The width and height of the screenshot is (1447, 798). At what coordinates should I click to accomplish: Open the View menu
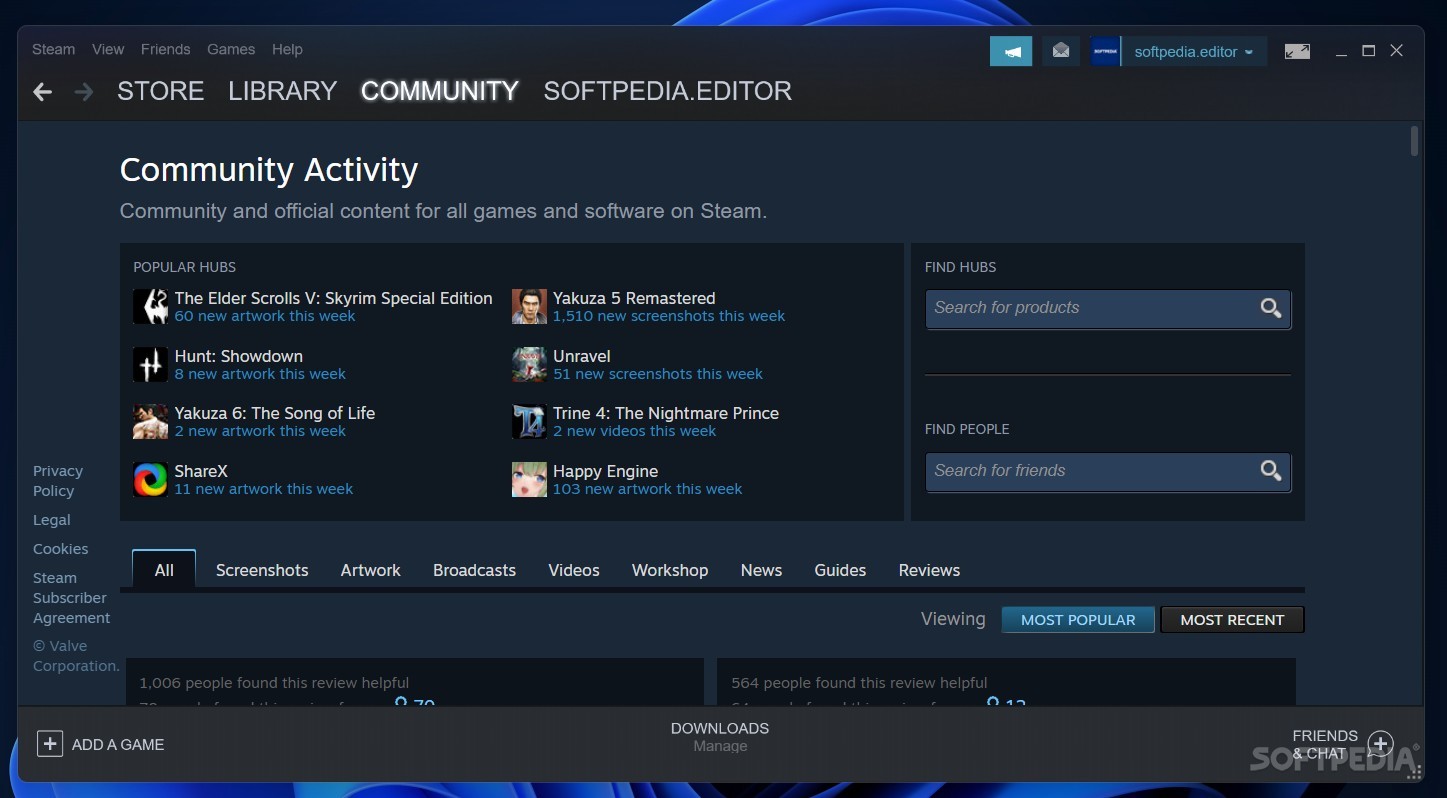click(108, 49)
